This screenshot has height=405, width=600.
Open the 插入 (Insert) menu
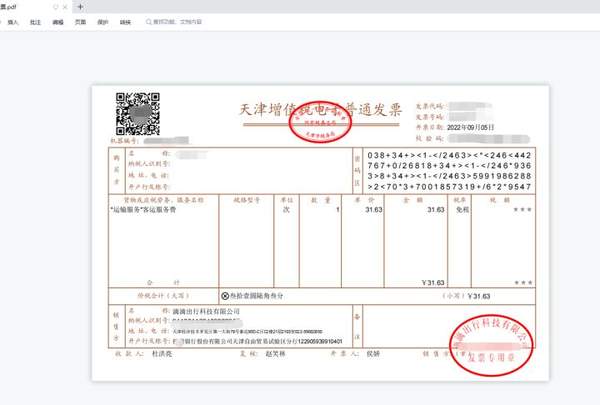pos(13,22)
